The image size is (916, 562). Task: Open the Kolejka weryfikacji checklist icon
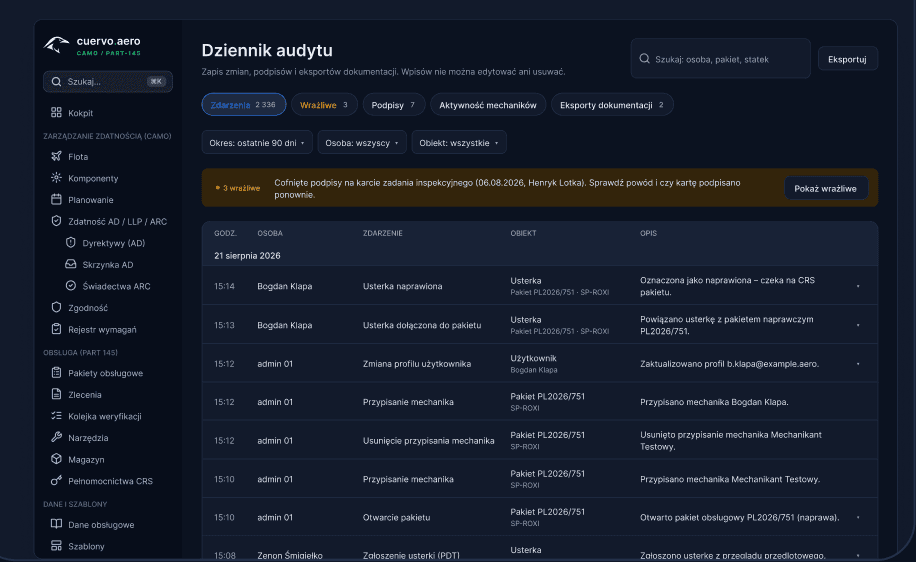pos(56,416)
